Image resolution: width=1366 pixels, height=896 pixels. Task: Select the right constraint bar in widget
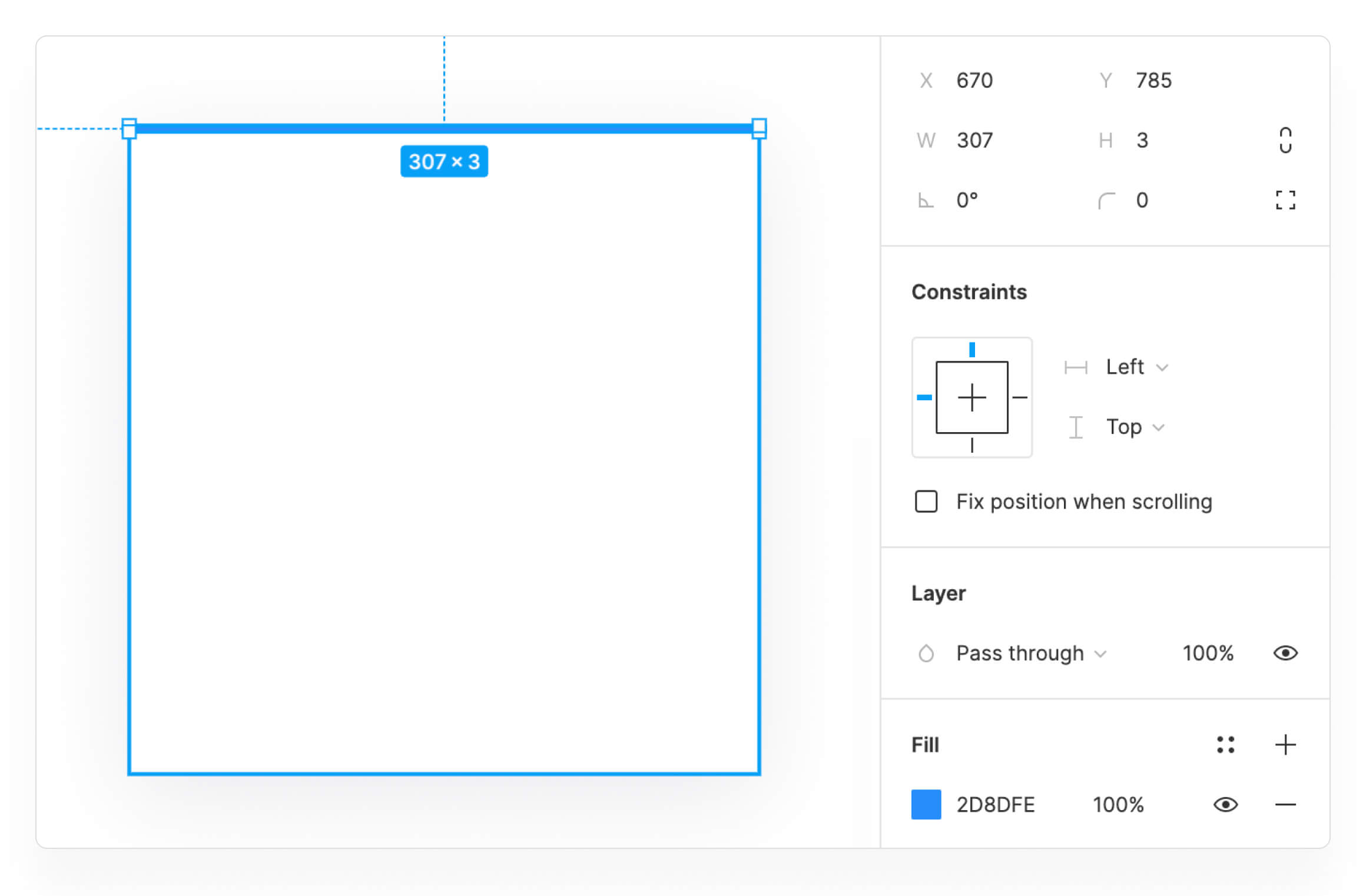[x=1020, y=397]
